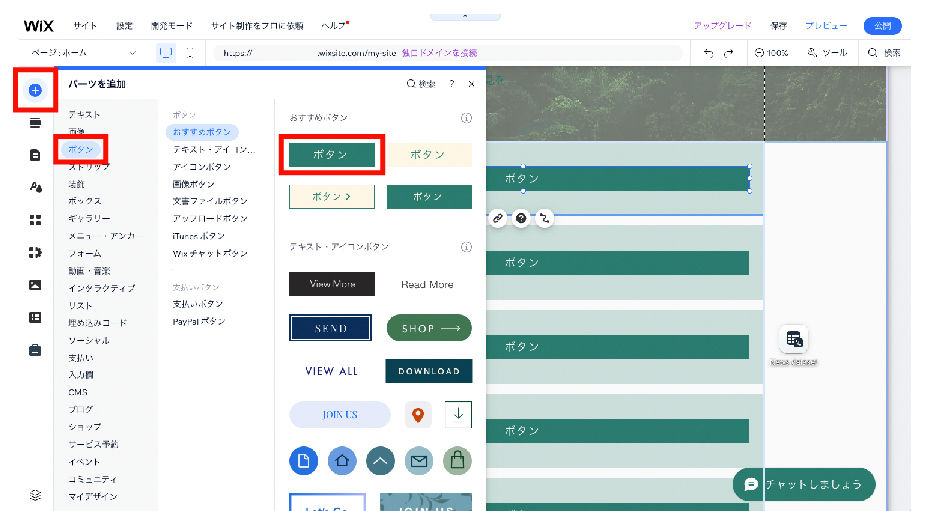The height and width of the screenshot is (511, 929).
Task: Click the Redo arrow in the top toolbar
Action: 729,53
